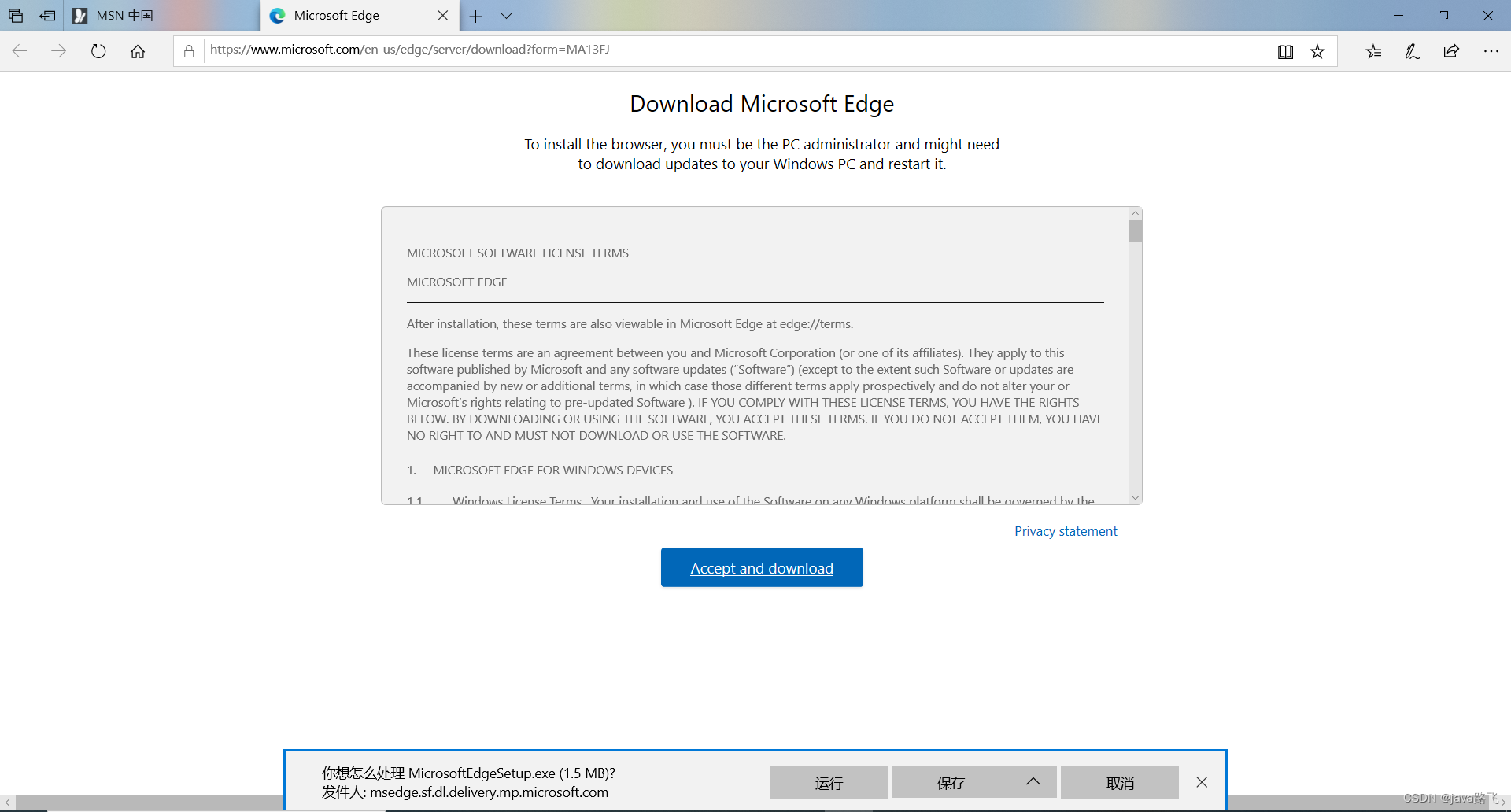Click the edge://terms sentence text
This screenshot has width=1511, height=812.
(x=630, y=324)
